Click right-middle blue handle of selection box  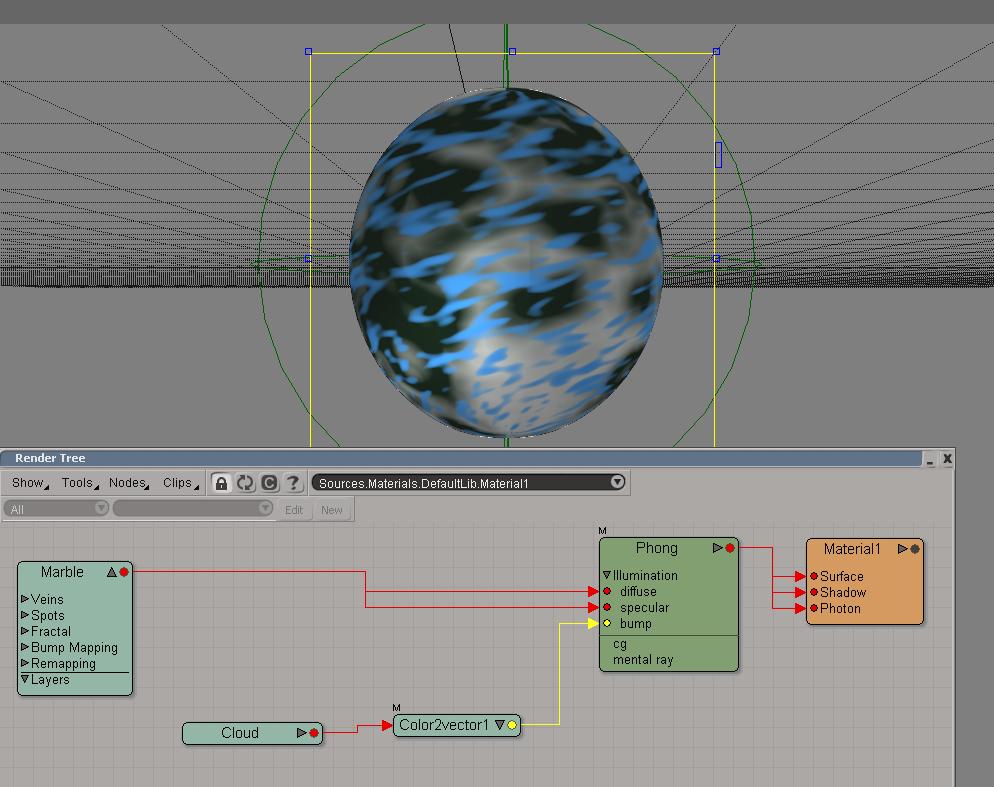click(716, 258)
